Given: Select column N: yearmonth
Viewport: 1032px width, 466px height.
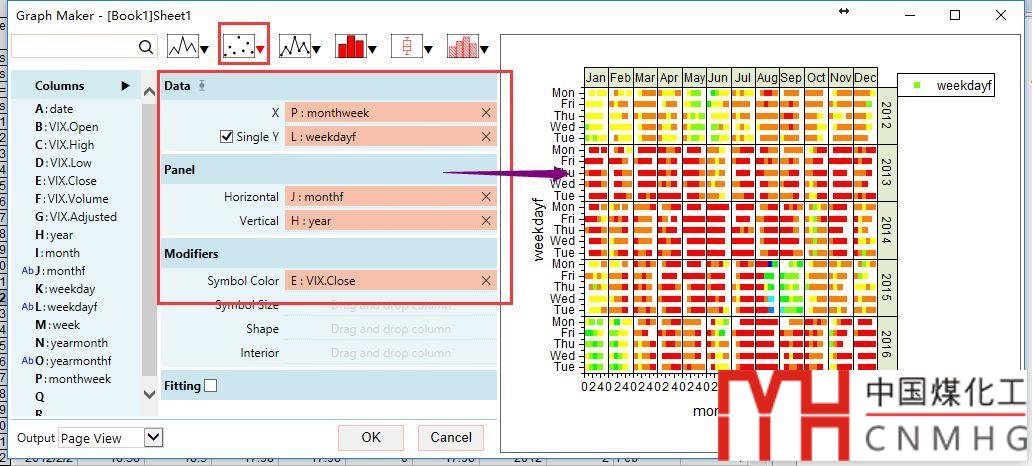Looking at the screenshot, I should pos(71,342).
